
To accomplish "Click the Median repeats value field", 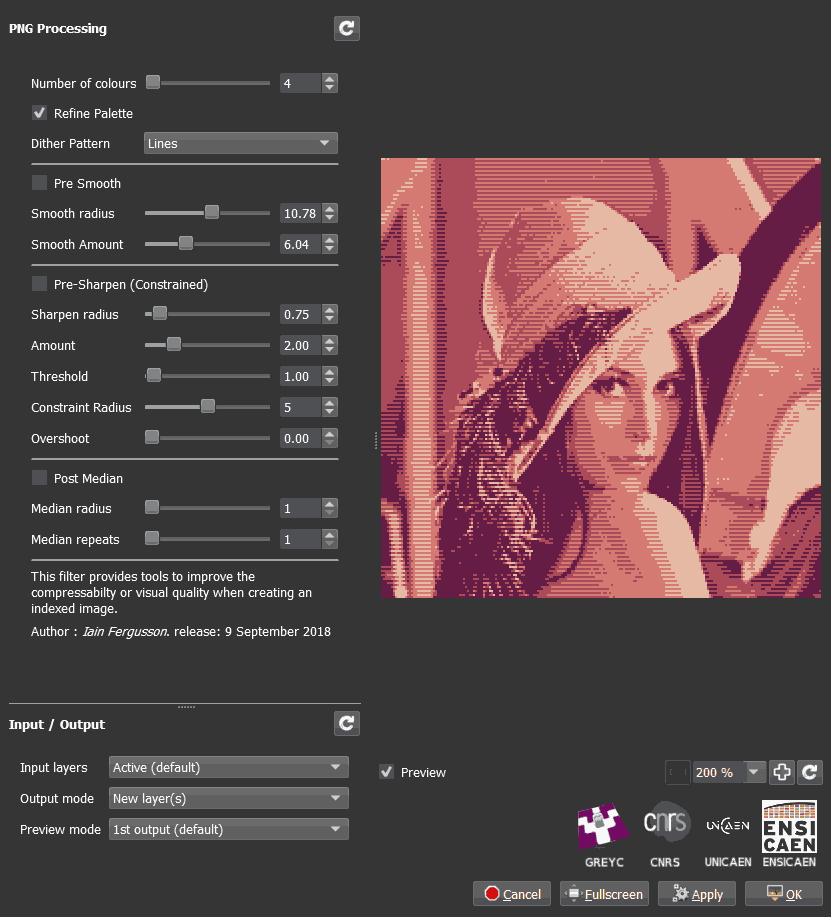I will tap(301, 539).
